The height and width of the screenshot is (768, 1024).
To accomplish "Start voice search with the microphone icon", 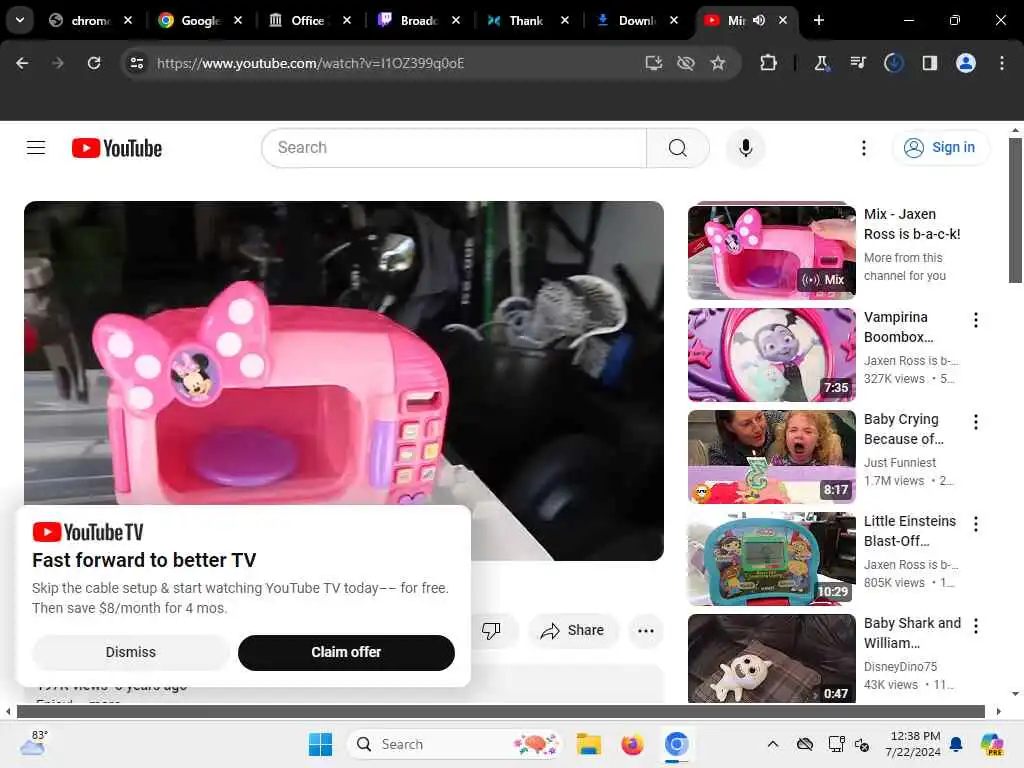I will pos(745,148).
